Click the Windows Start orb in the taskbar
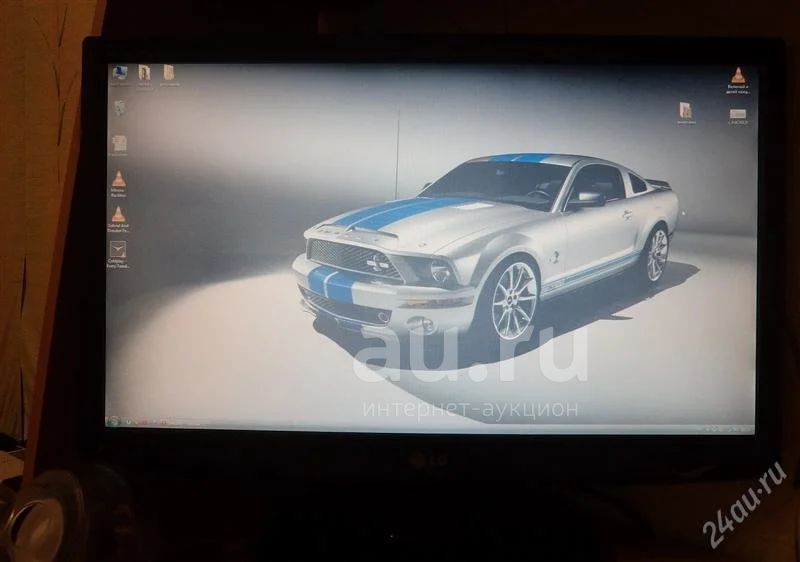 pos(113,421)
